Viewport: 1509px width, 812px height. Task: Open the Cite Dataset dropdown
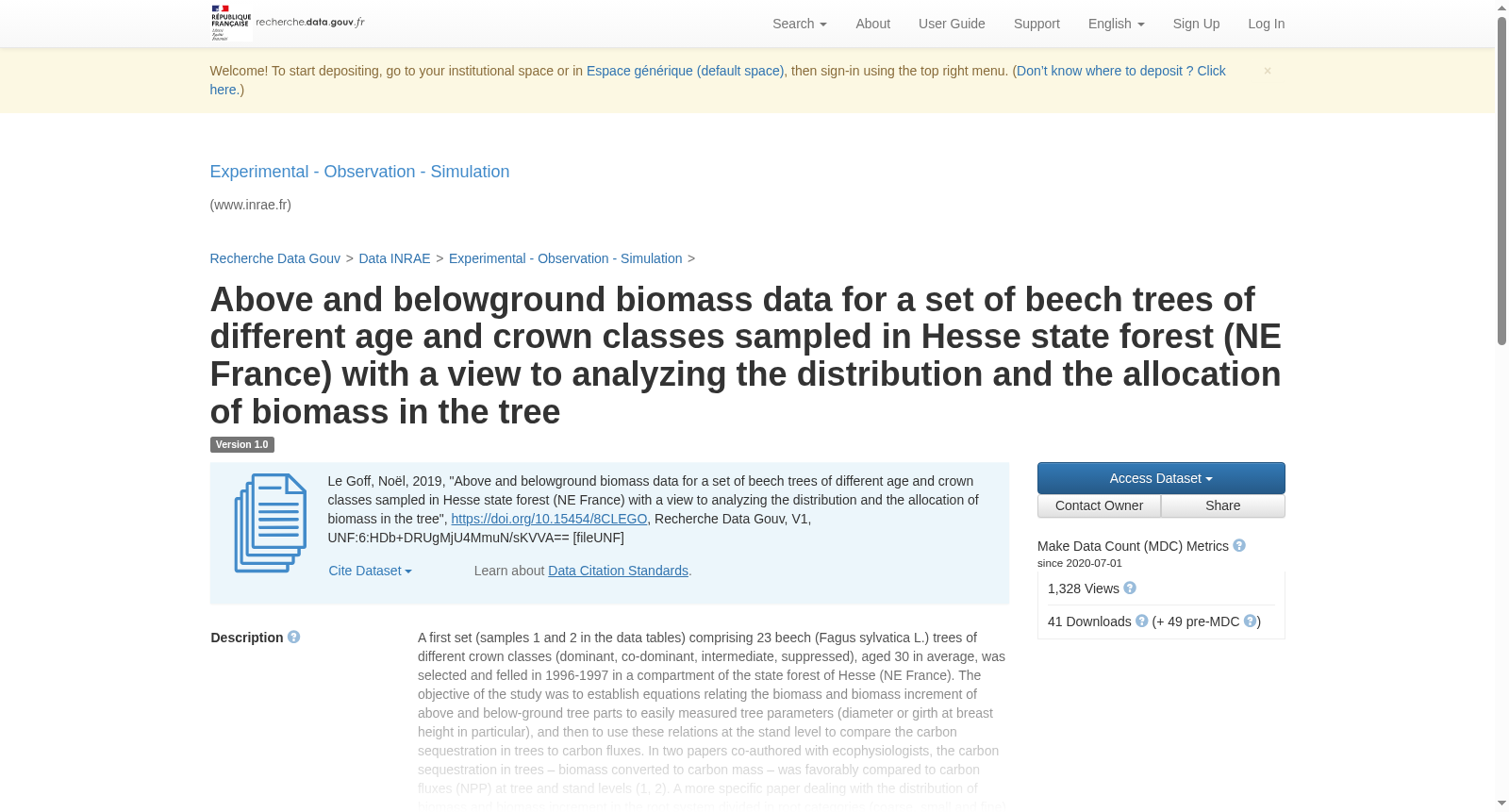pos(370,571)
